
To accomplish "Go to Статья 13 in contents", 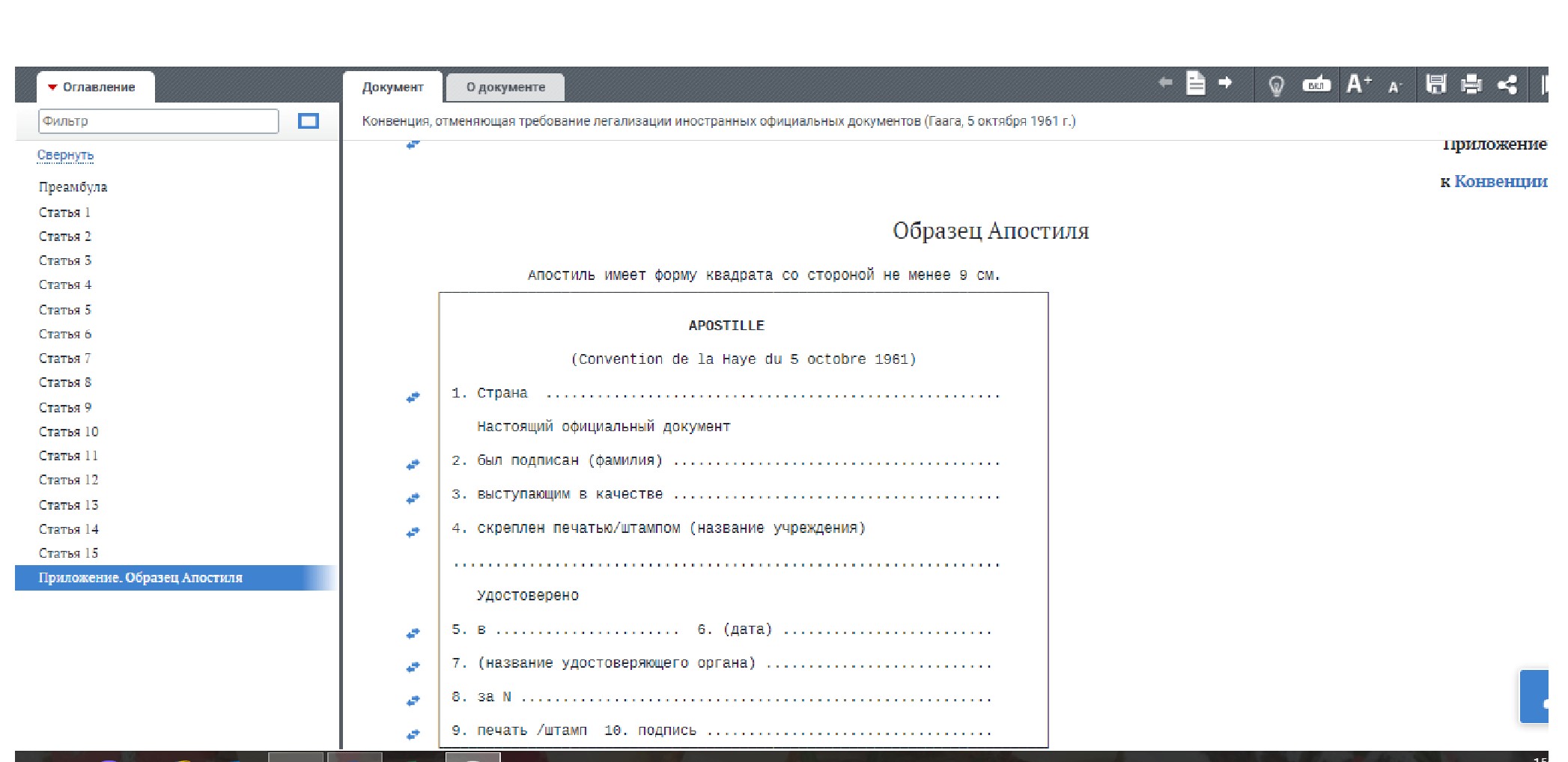I will [68, 505].
